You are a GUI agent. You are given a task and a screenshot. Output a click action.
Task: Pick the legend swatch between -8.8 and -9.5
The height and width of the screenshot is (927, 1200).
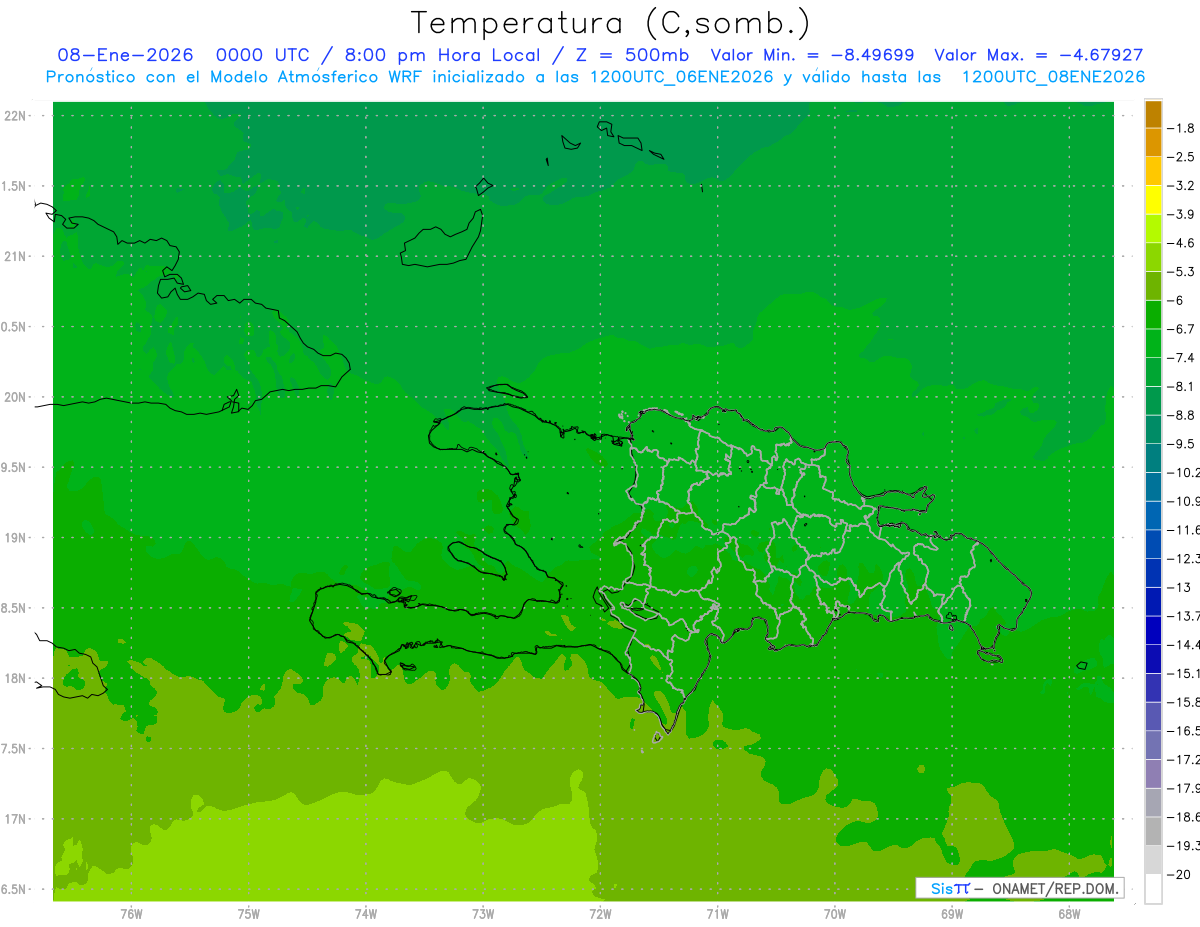[x=1153, y=429]
